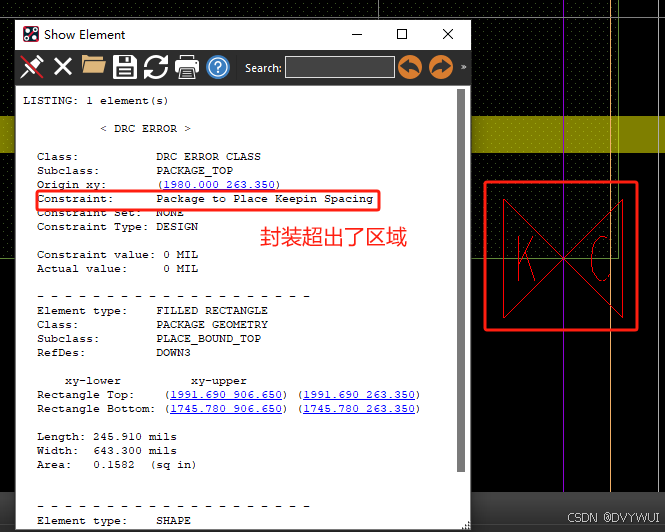Click the 'Actual value: 0 MIL' line
The width and height of the screenshot is (665, 532).
point(117,269)
